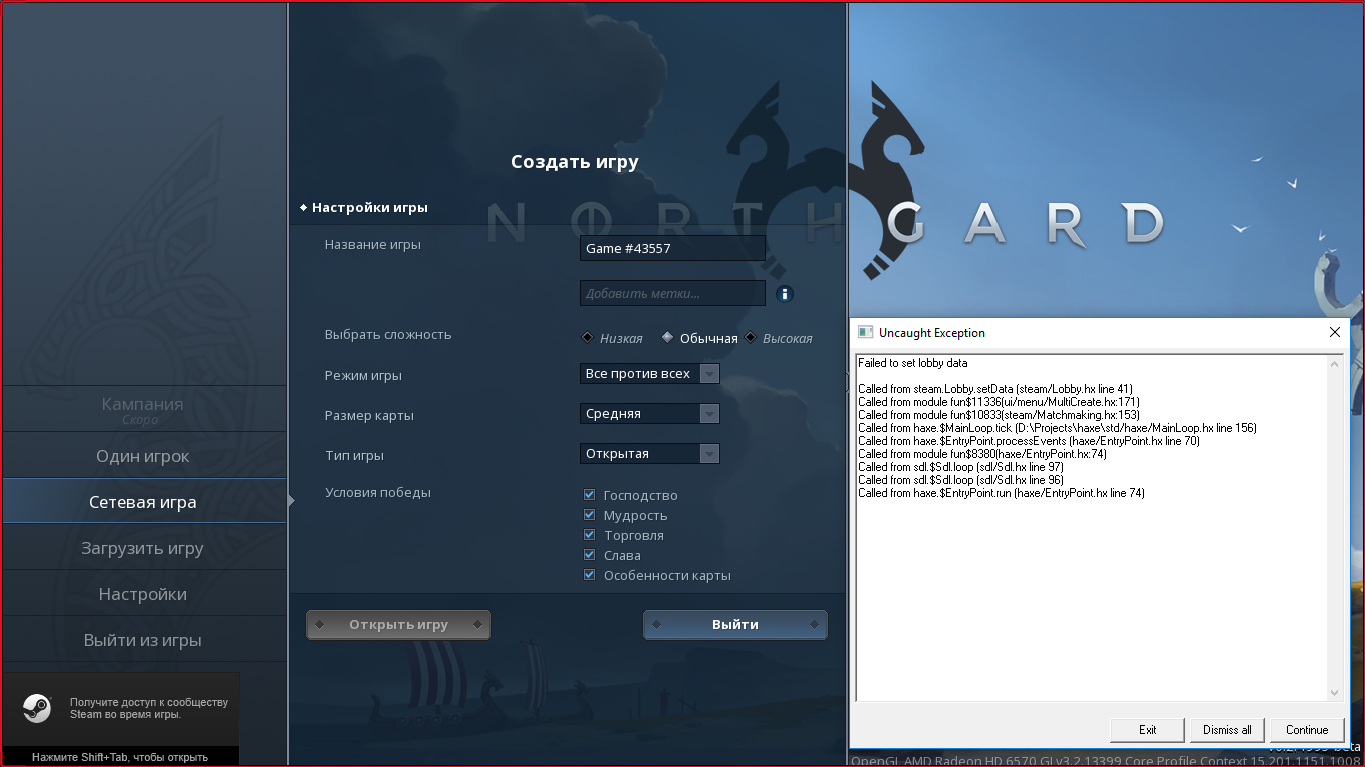Image resolution: width=1365 pixels, height=767 pixels.
Task: Click the haxe.$EntryPoint.run stack trace line
Action: (x=1001, y=493)
